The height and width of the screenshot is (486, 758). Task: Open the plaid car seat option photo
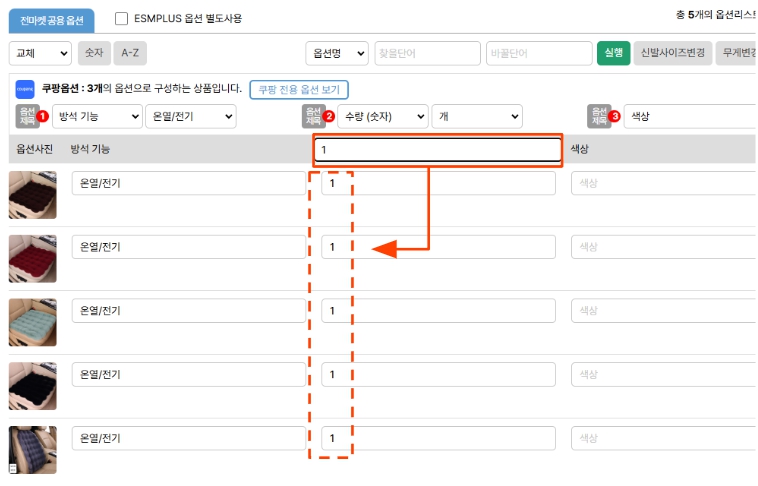coord(32,449)
